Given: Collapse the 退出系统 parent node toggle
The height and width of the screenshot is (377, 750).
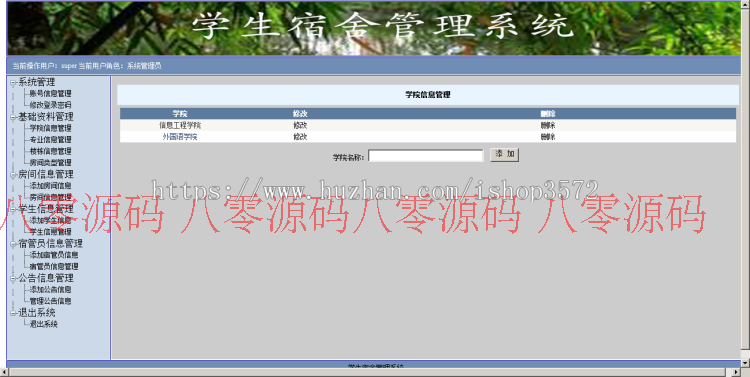Looking at the screenshot, I should click(x=13, y=313).
